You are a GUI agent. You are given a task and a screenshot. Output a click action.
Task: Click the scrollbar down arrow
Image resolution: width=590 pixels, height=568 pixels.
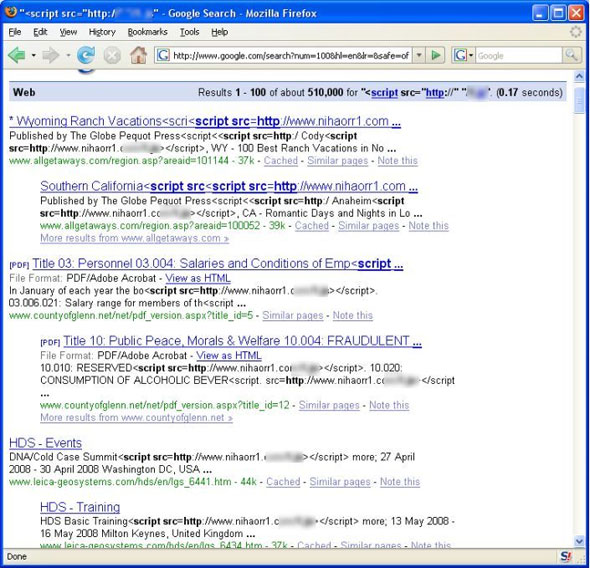tap(579, 542)
